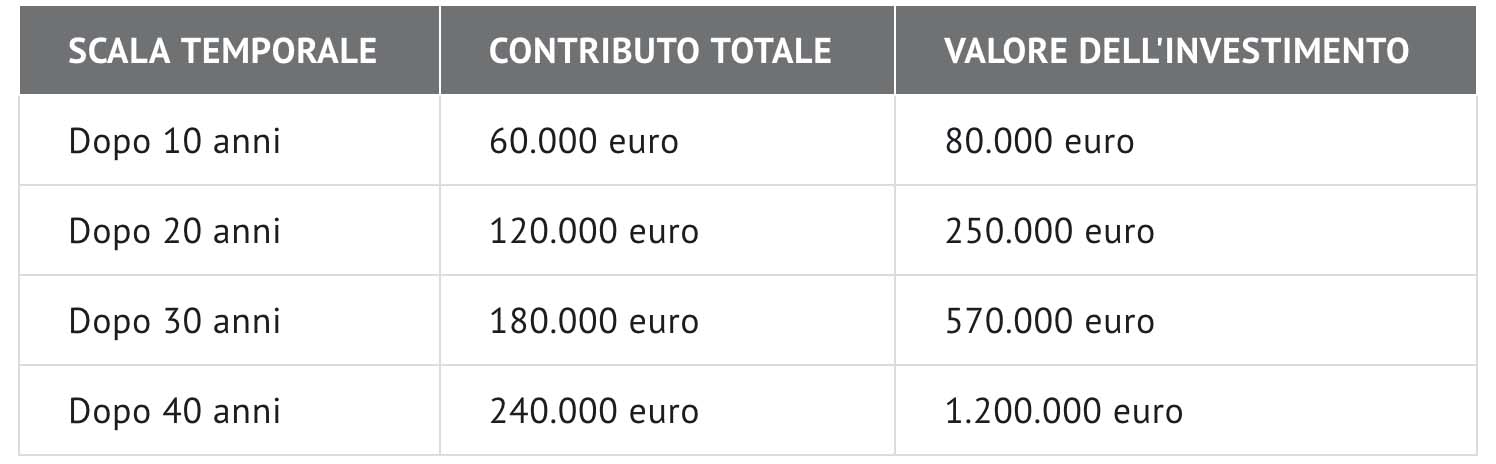Click the '180.000 euro' contribution cell
The image size is (1496, 464).
pos(594,321)
